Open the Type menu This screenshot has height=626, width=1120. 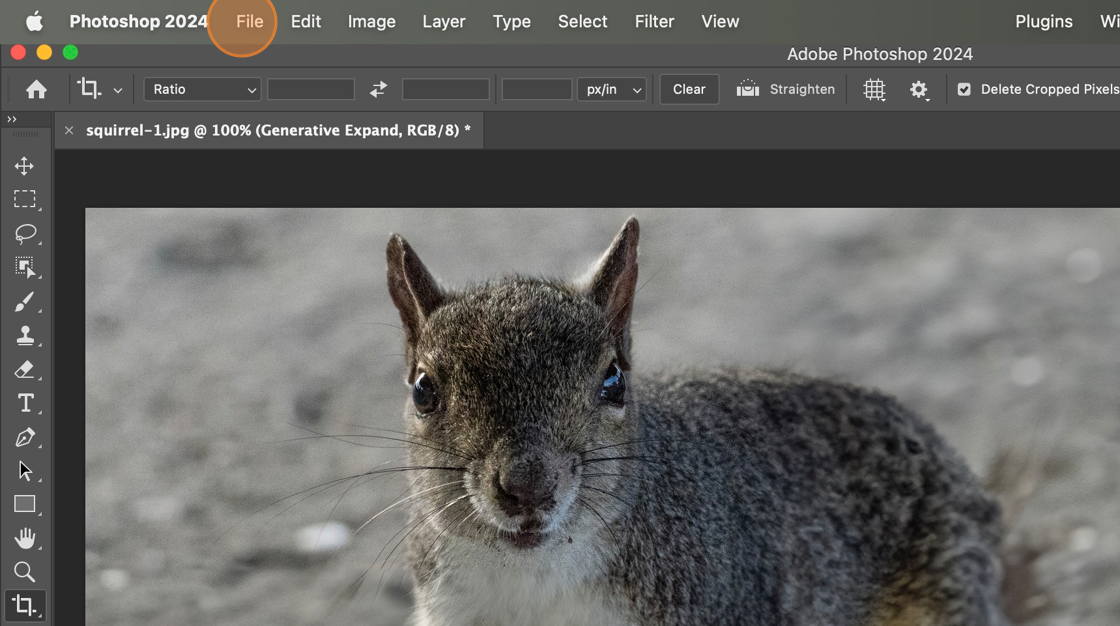point(511,21)
